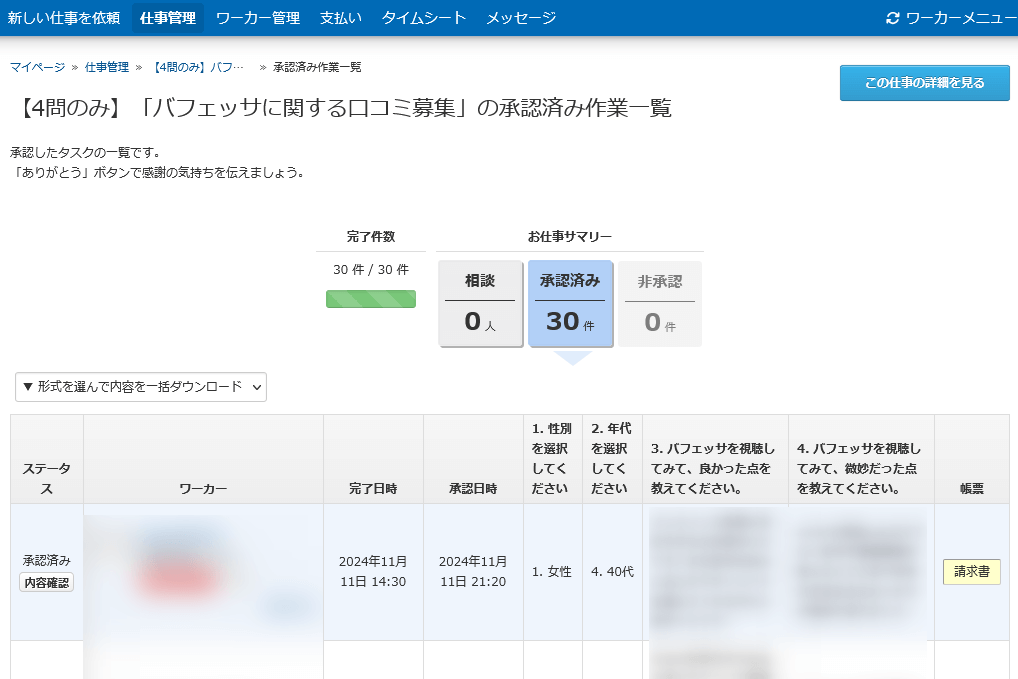Click the completion progress bar under 完了件数
Viewport: 1018px width, 679px height.
pos(371,299)
